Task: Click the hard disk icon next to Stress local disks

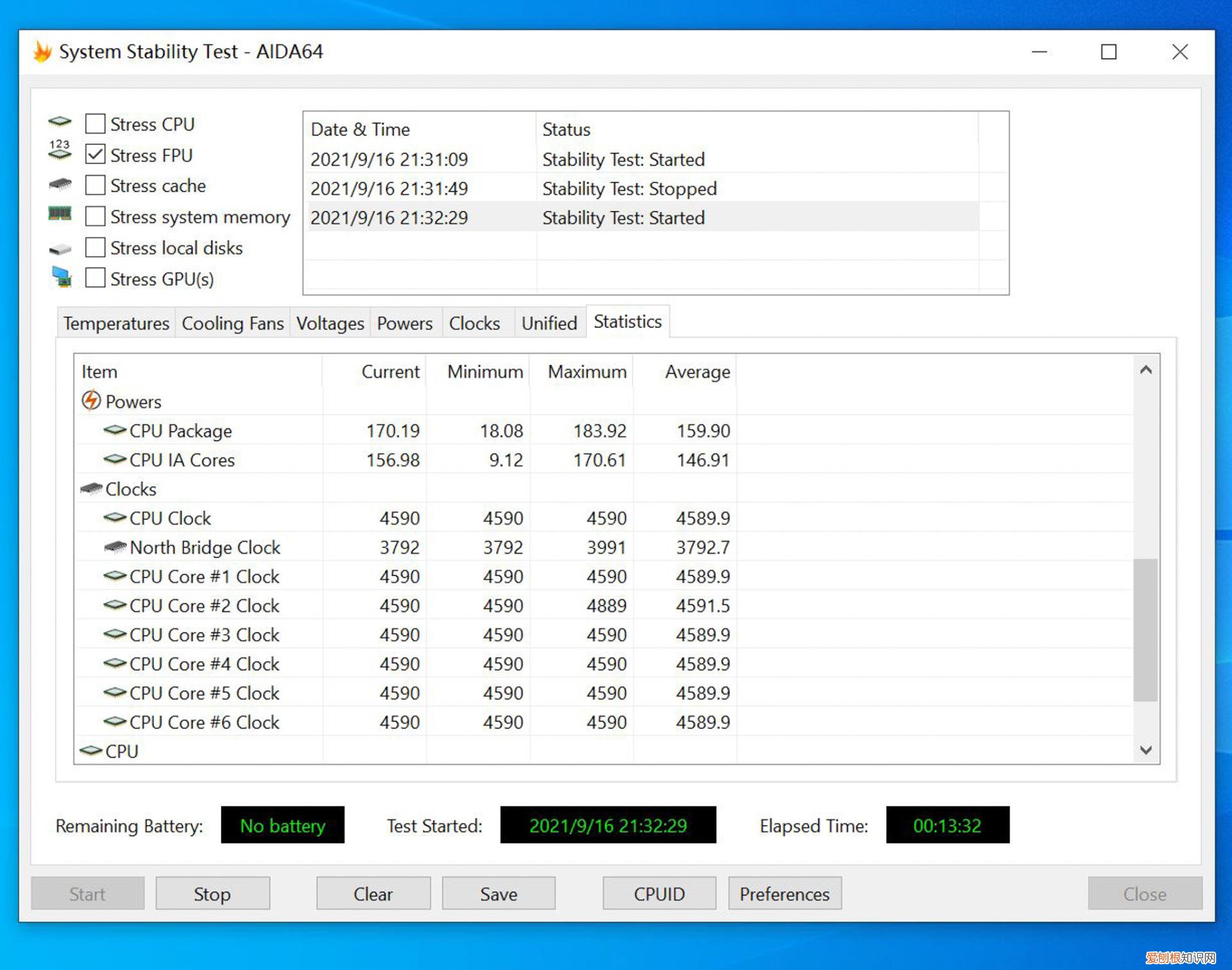Action: point(60,248)
